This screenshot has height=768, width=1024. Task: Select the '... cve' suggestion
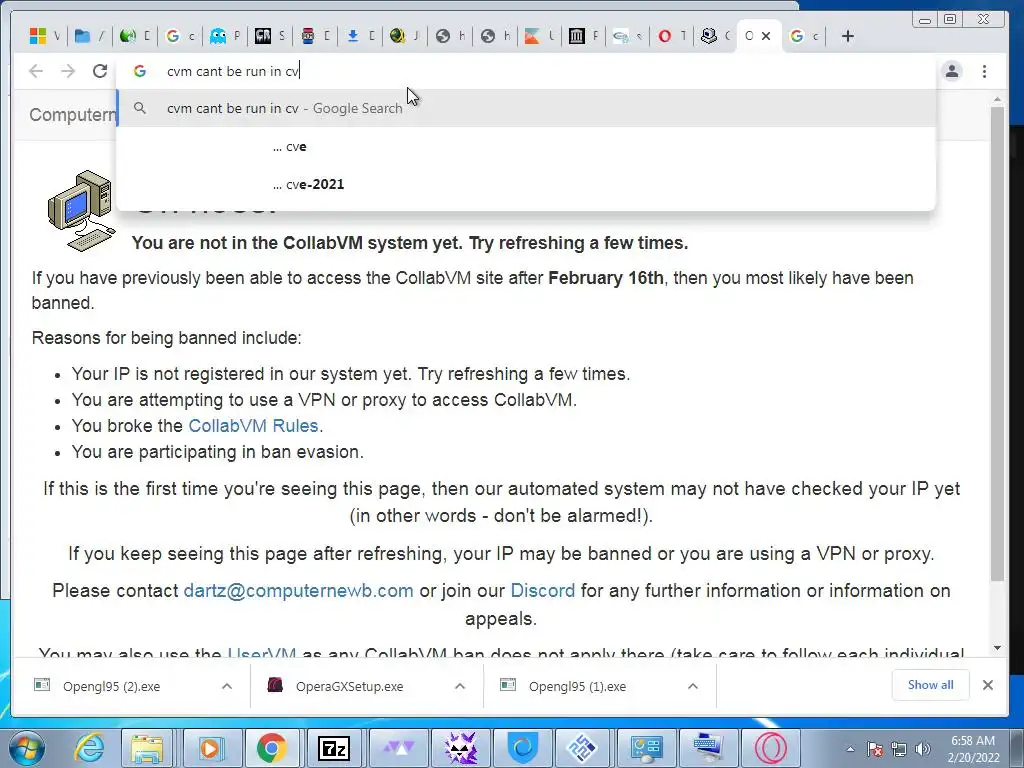pos(526,146)
